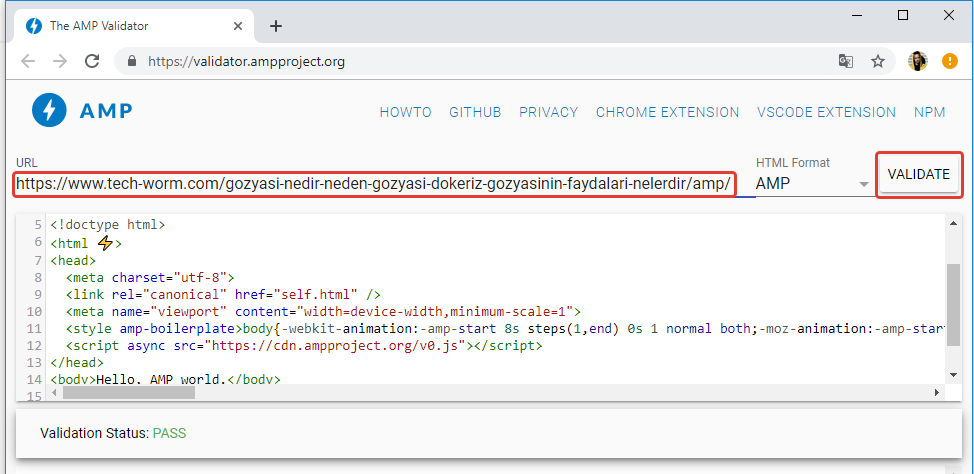Image resolution: width=974 pixels, height=474 pixels.
Task: Reload the page with the refresh icon
Action: tap(92, 61)
